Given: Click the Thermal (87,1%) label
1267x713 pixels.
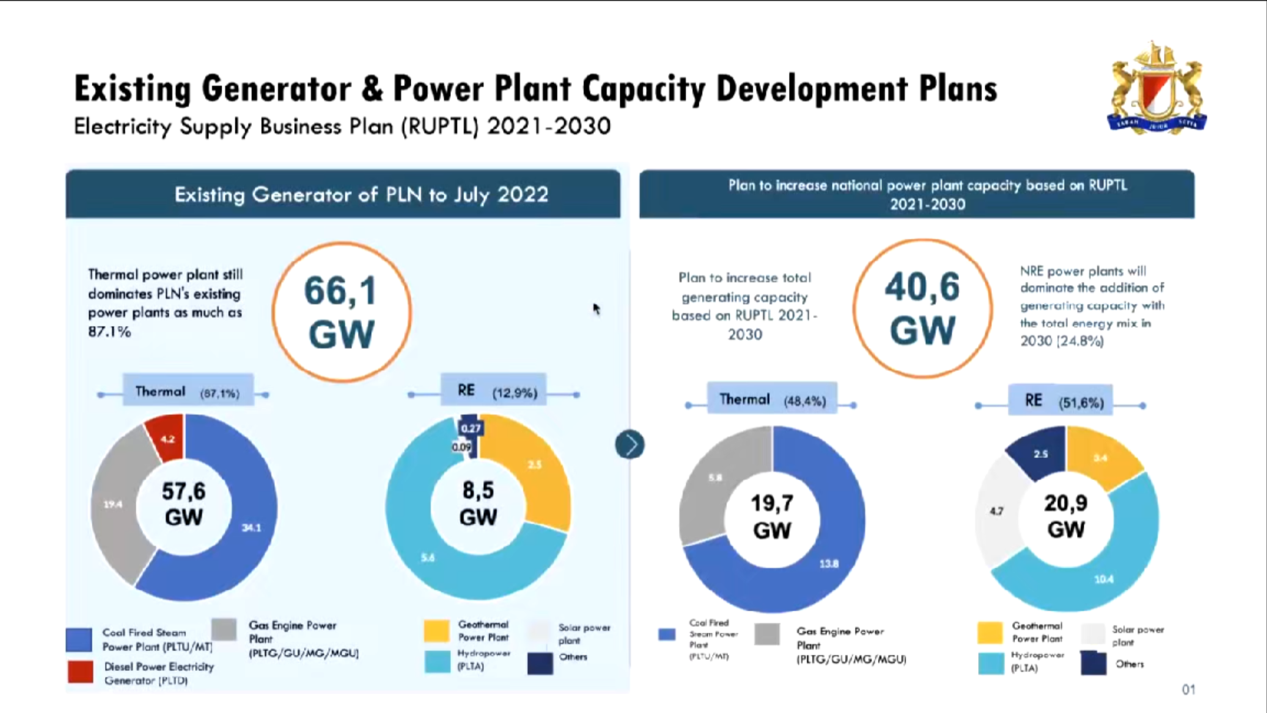Looking at the screenshot, I should point(186,392).
